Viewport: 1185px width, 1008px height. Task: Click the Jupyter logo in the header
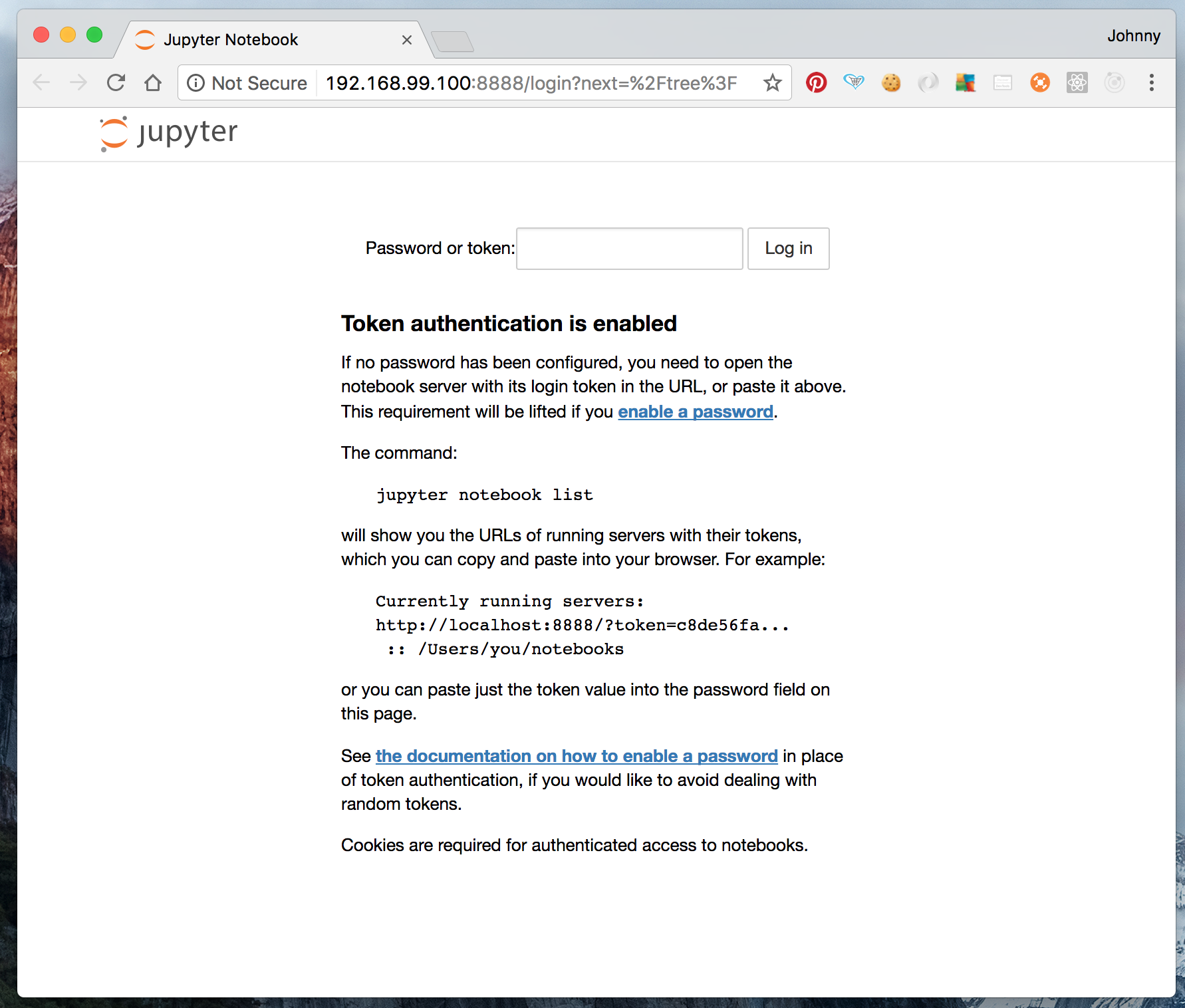point(168,134)
